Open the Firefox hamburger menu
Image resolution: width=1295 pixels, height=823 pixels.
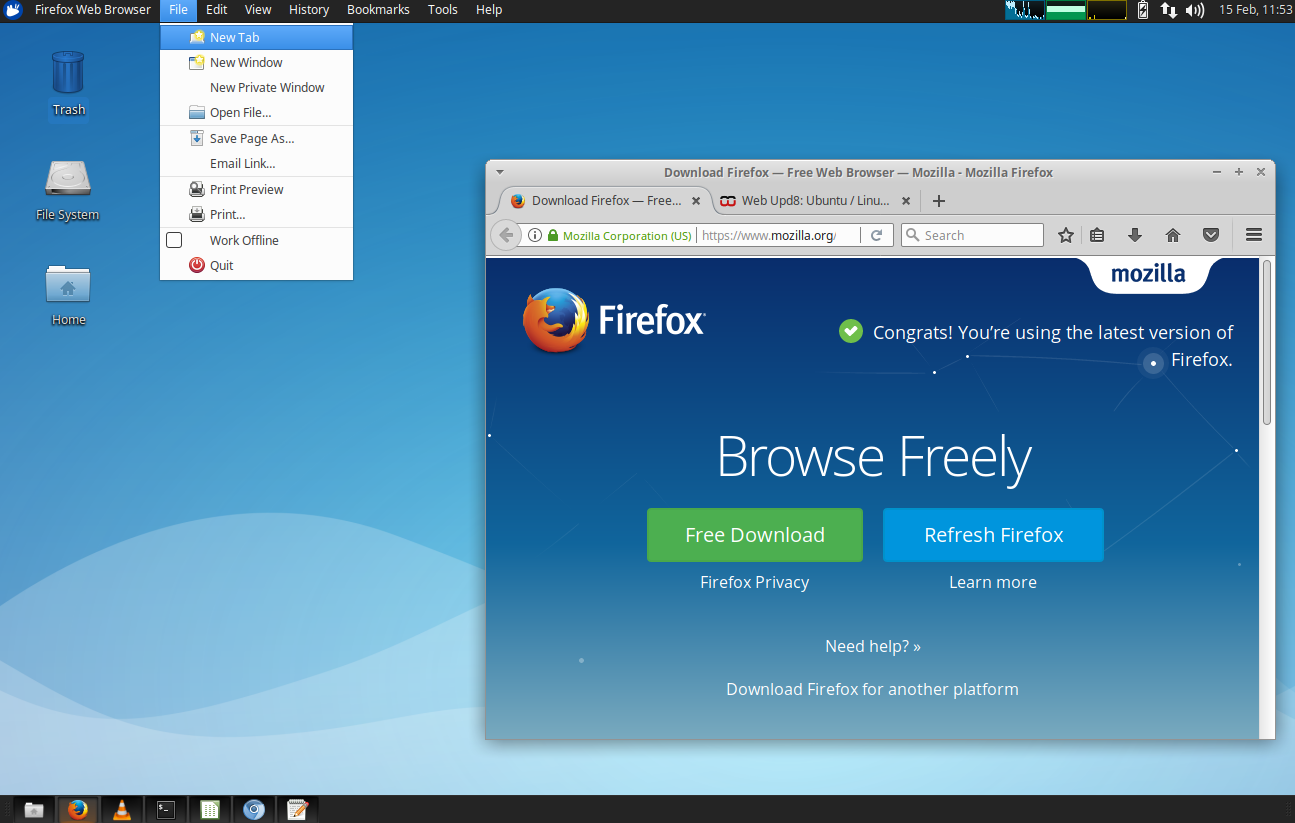tap(1254, 235)
